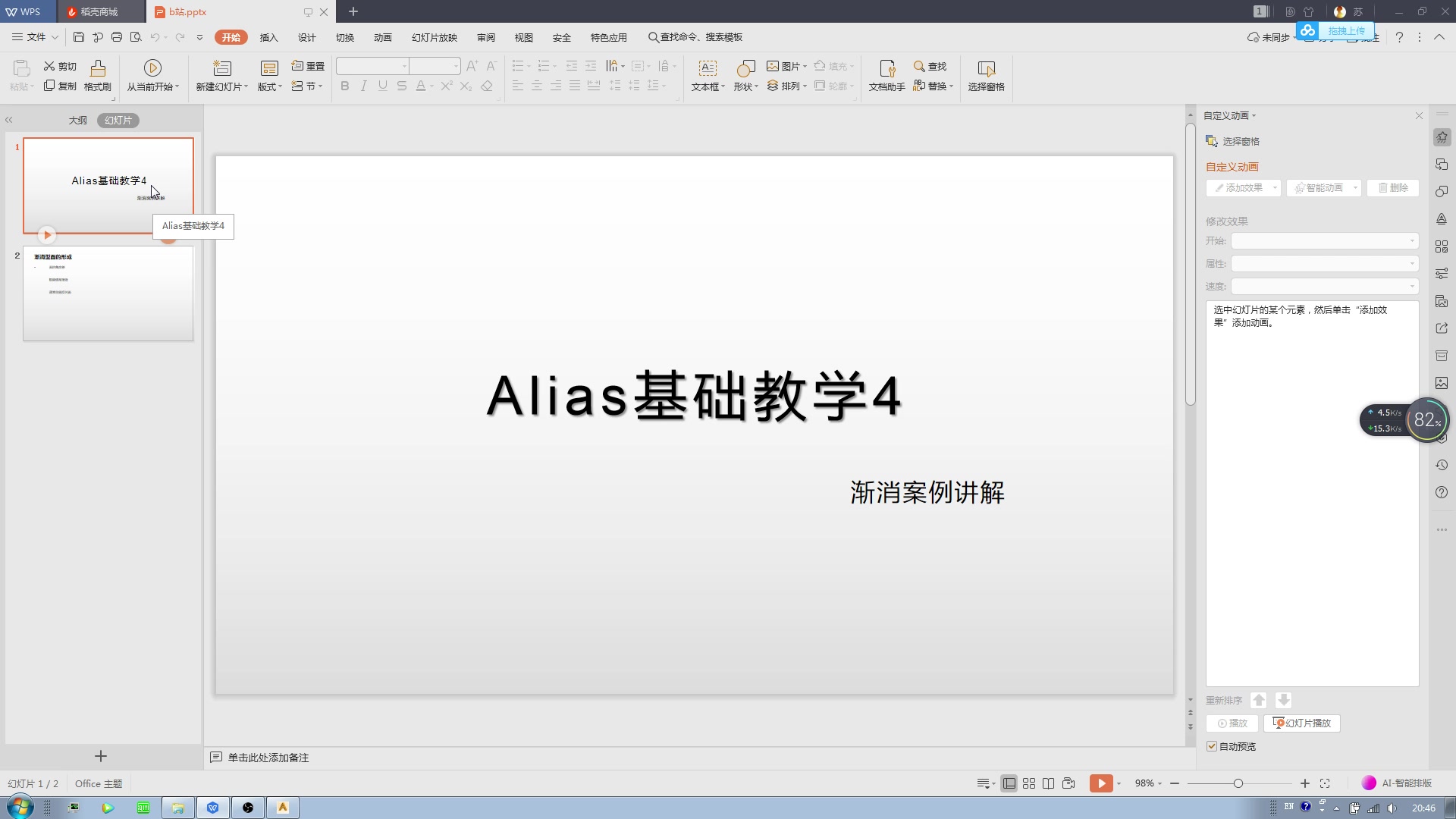The width and height of the screenshot is (1456, 819).
Task: Open the 选择窗格 selection pane
Action: click(986, 76)
